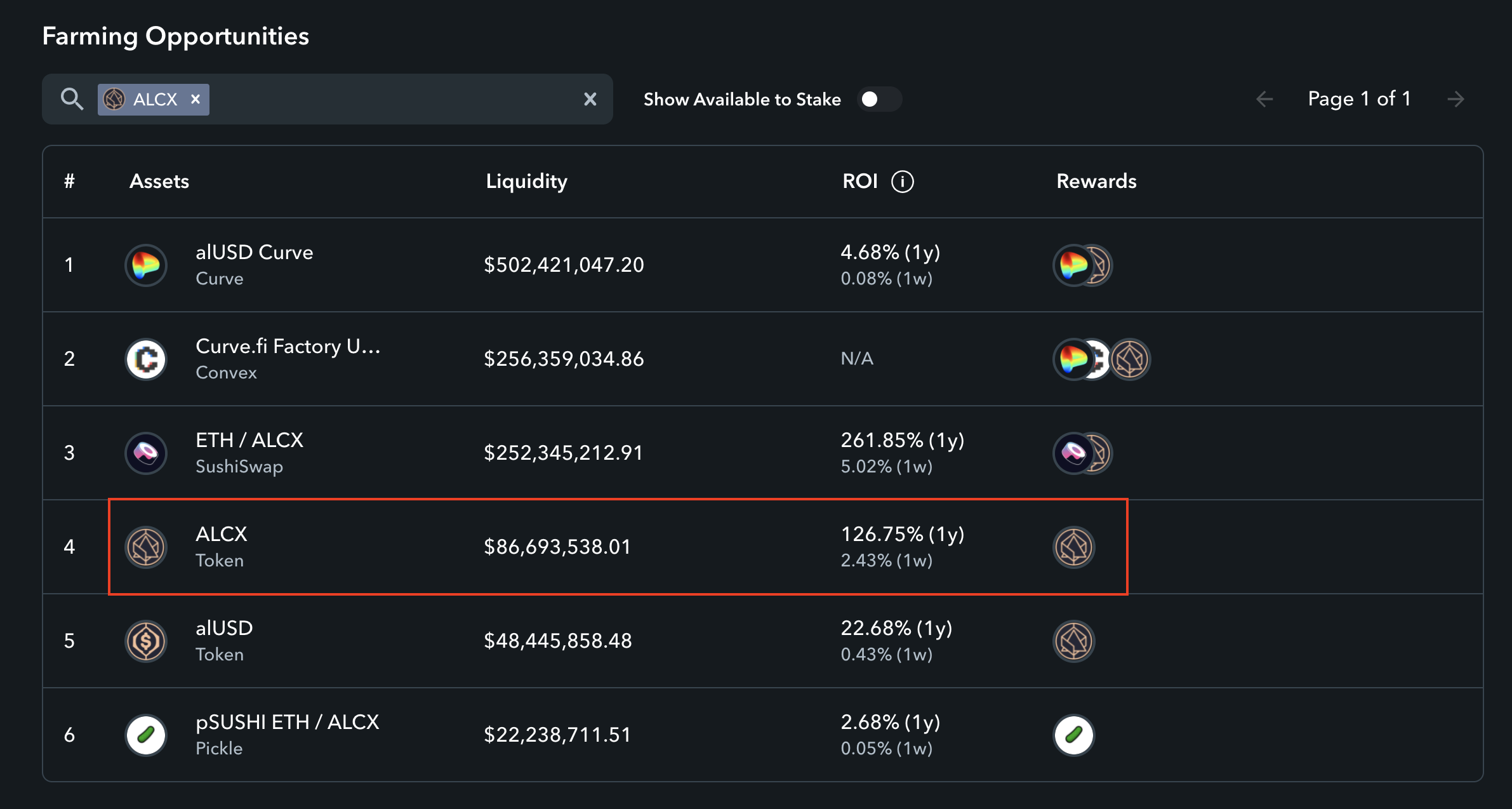This screenshot has height=809, width=1512.
Task: Click liquidity value $22,238,711.51
Action: (x=557, y=735)
